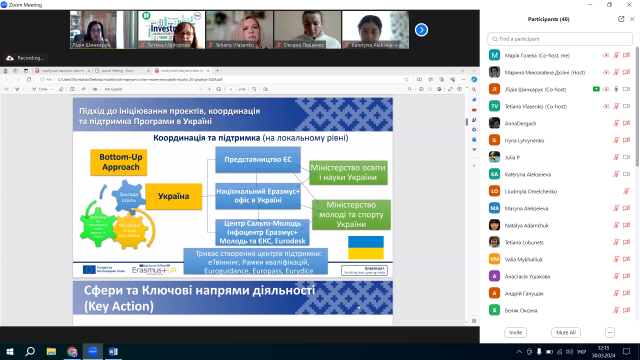
Task: Click the PDF page number field
Action: 230,89
